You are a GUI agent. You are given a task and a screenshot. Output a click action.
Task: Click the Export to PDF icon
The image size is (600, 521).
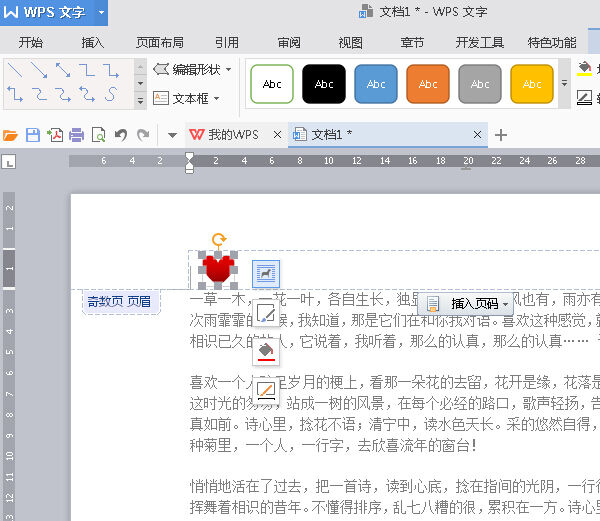(x=54, y=135)
